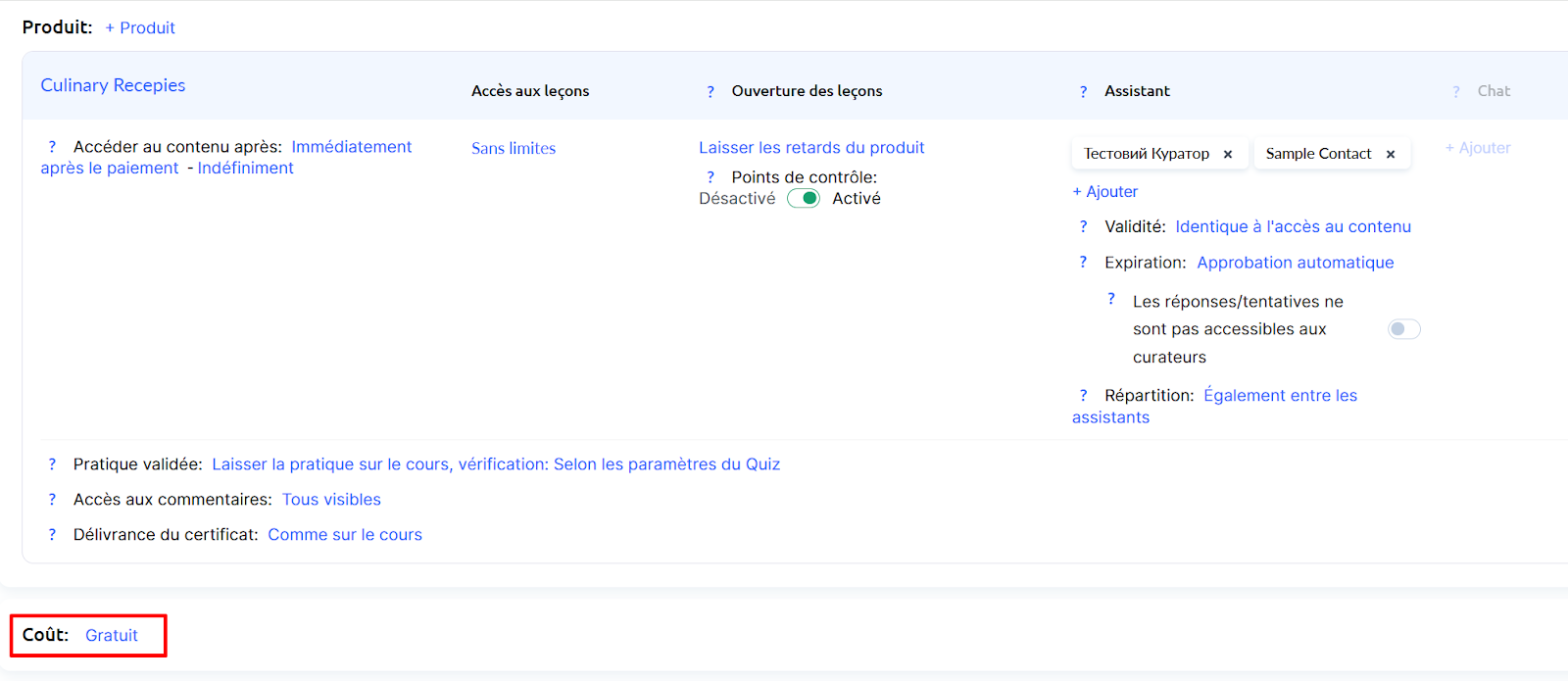
Task: Remove Тестовий Куратор assistant tag
Action: 1227,155
